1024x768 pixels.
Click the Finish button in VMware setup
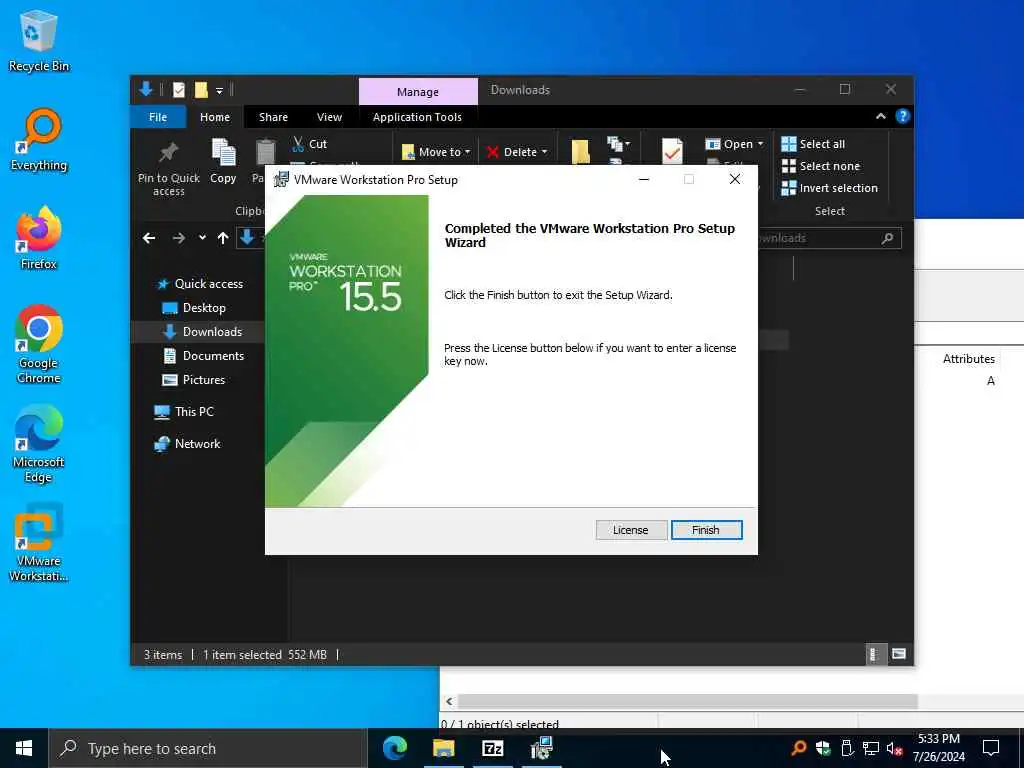(706, 530)
